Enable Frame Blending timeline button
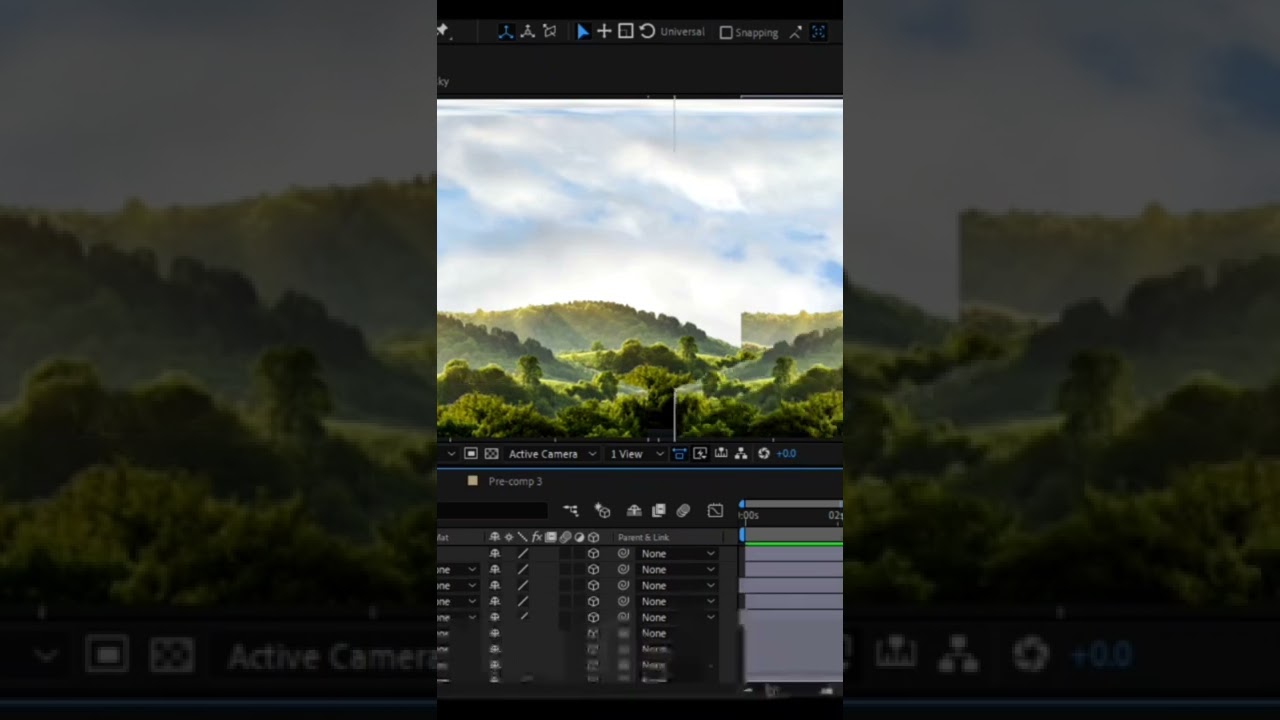Image resolution: width=1280 pixels, height=720 pixels. (x=658, y=511)
